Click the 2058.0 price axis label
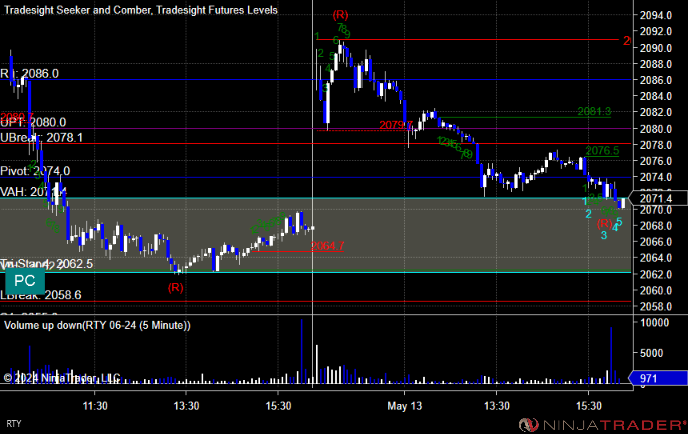This screenshot has width=688, height=434. (656, 306)
